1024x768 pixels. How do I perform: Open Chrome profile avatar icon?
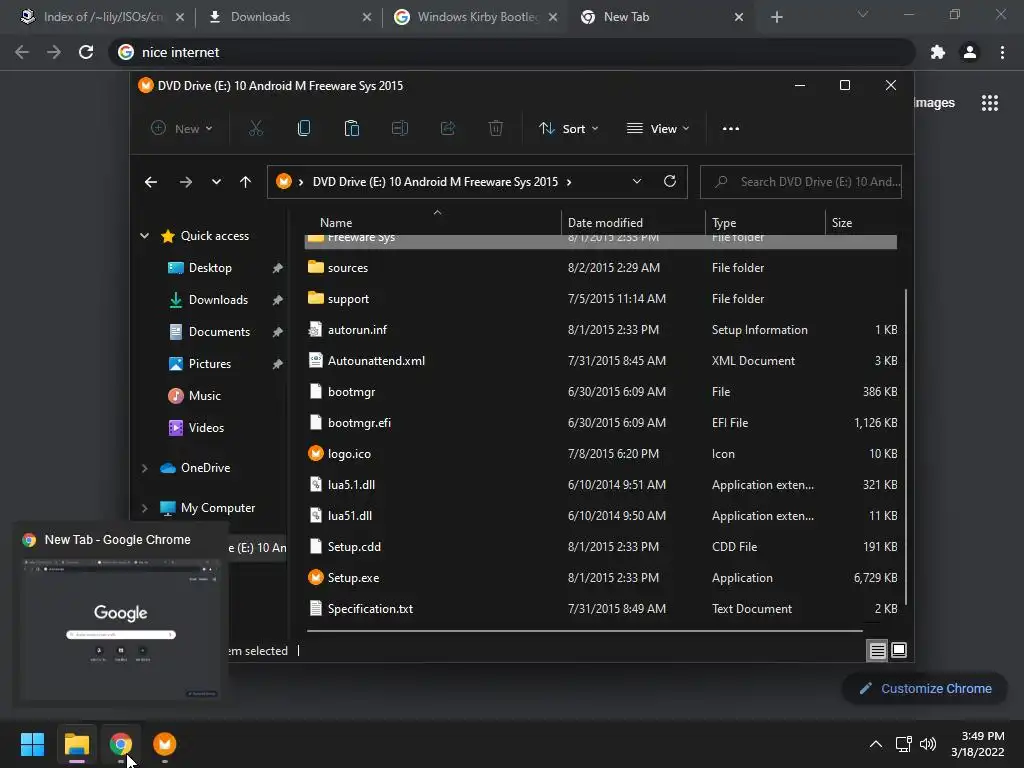(x=970, y=52)
